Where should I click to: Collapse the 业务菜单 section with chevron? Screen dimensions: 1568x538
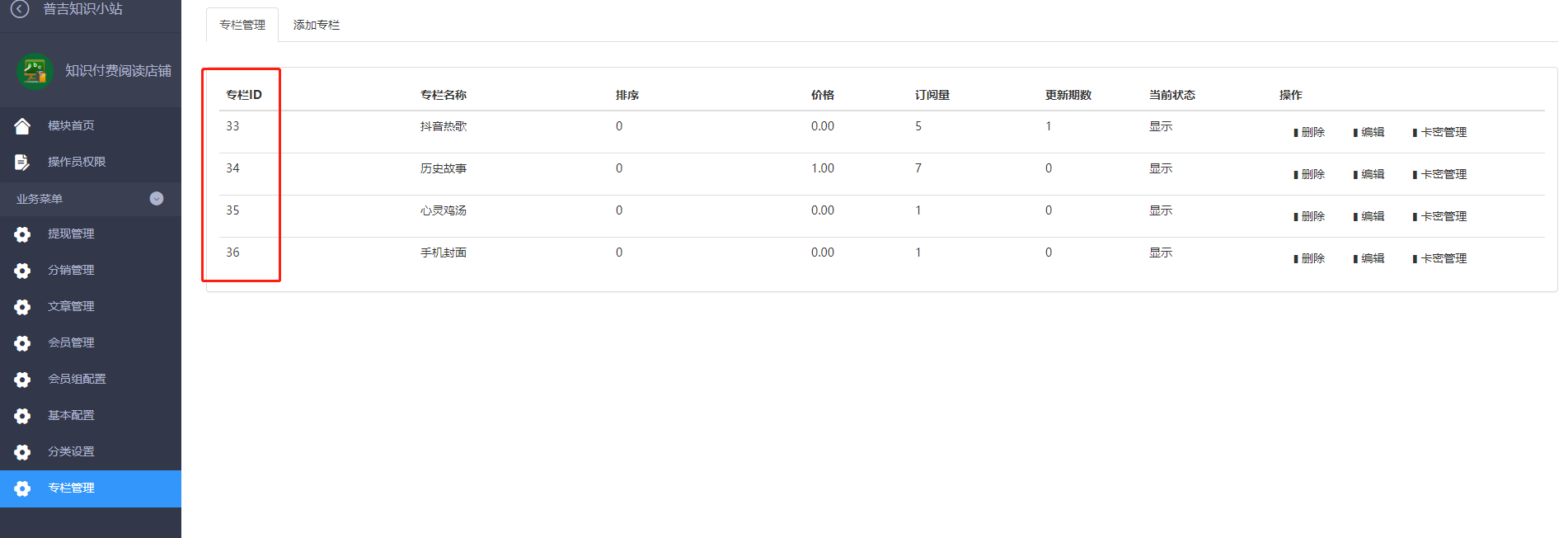click(157, 199)
